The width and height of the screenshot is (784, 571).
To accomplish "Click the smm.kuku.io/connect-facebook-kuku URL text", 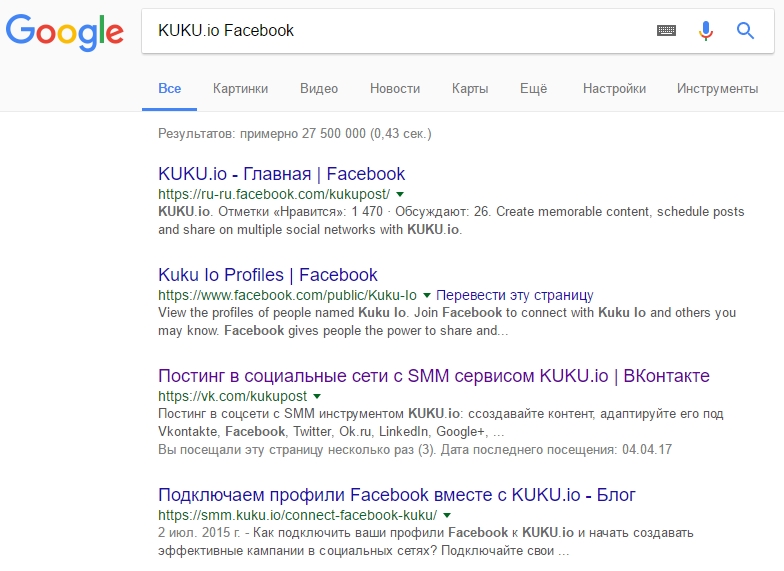I will [298, 515].
